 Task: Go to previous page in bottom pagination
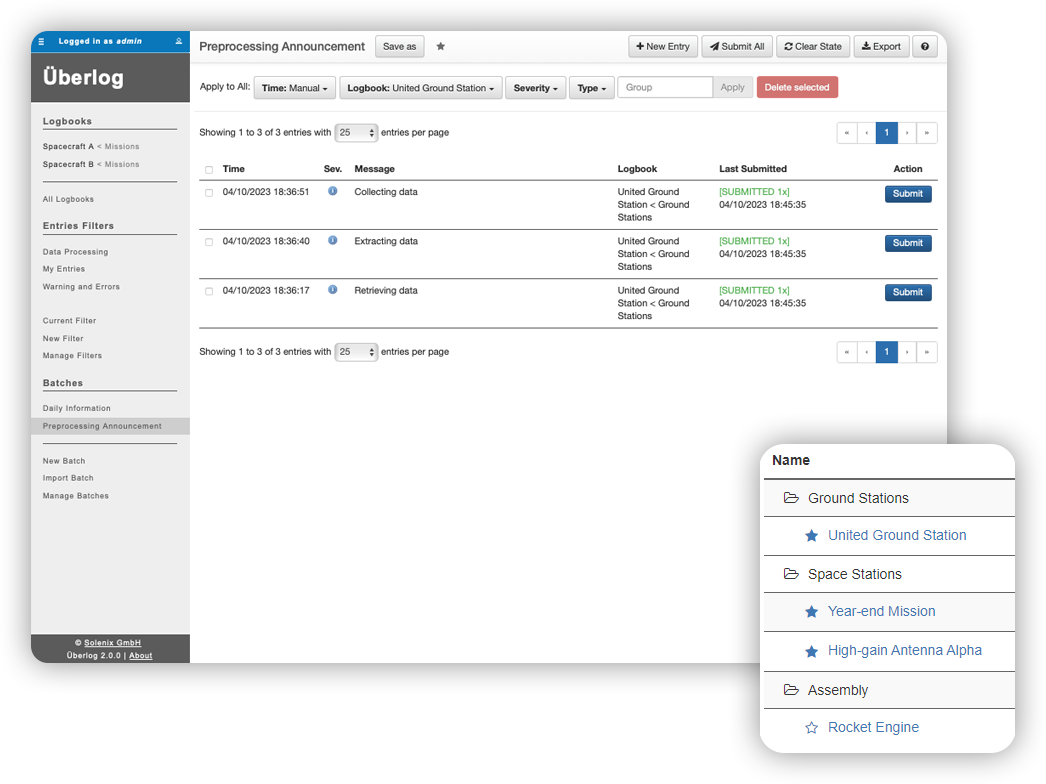(x=867, y=352)
